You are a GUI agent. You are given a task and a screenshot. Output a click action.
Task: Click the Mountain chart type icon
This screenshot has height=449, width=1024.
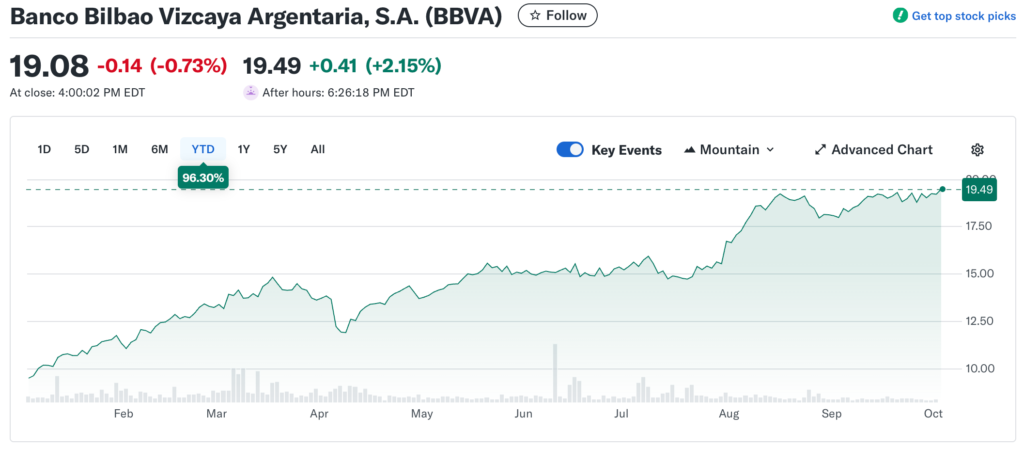689,150
